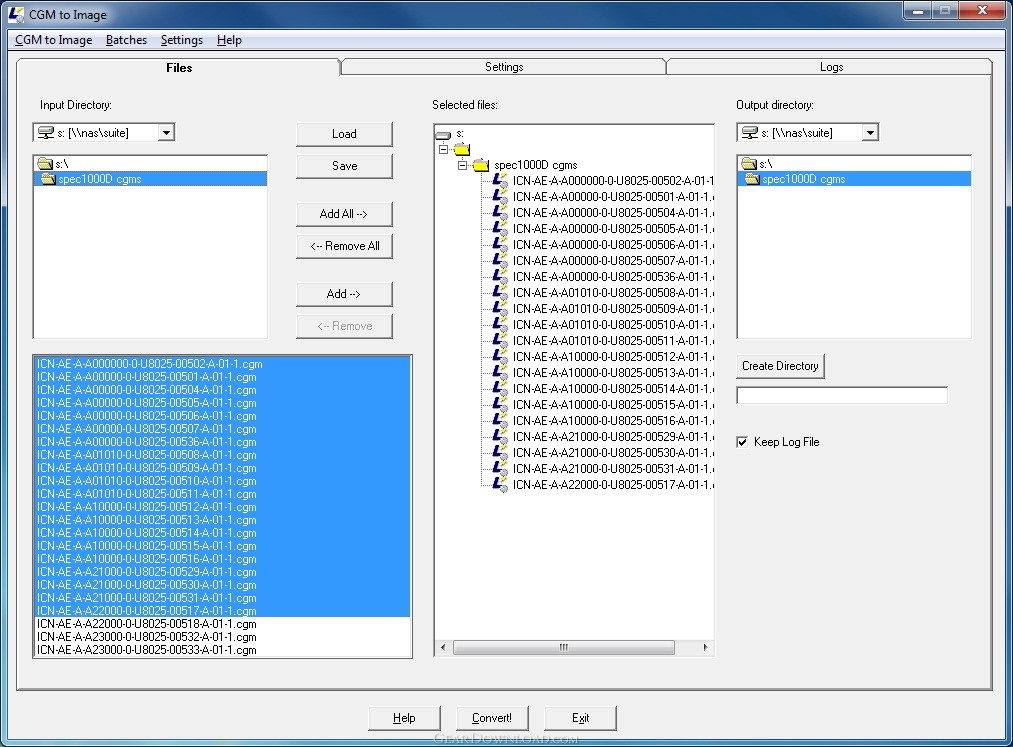1013x747 pixels.
Task: Collapse the spec1000D cgms tree node expander
Action: pos(463,165)
